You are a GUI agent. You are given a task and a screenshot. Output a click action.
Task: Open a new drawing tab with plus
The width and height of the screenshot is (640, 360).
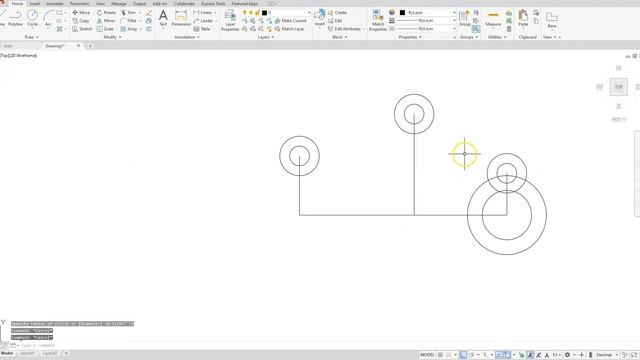tap(90, 46)
